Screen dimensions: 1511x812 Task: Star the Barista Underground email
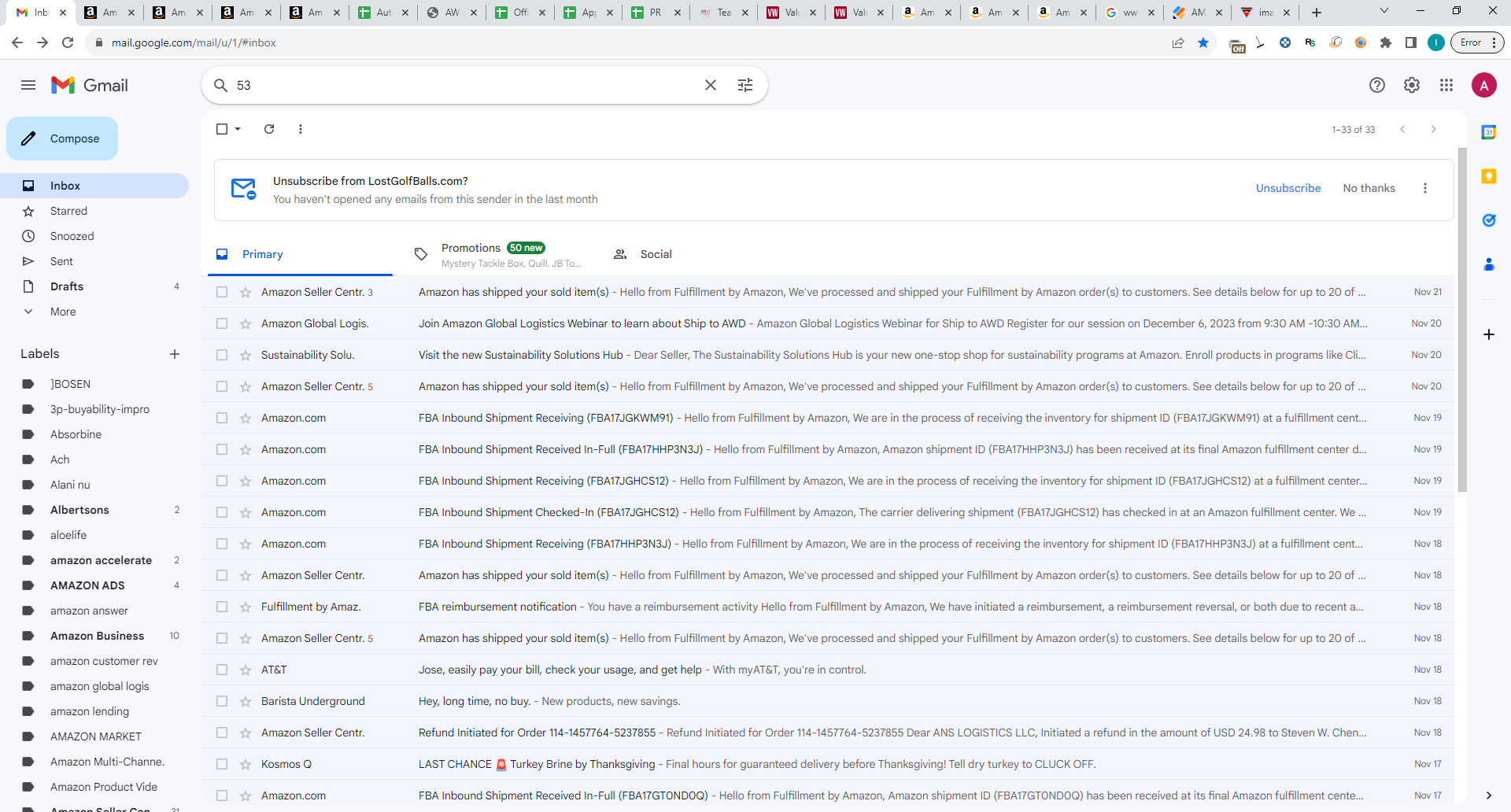point(246,701)
